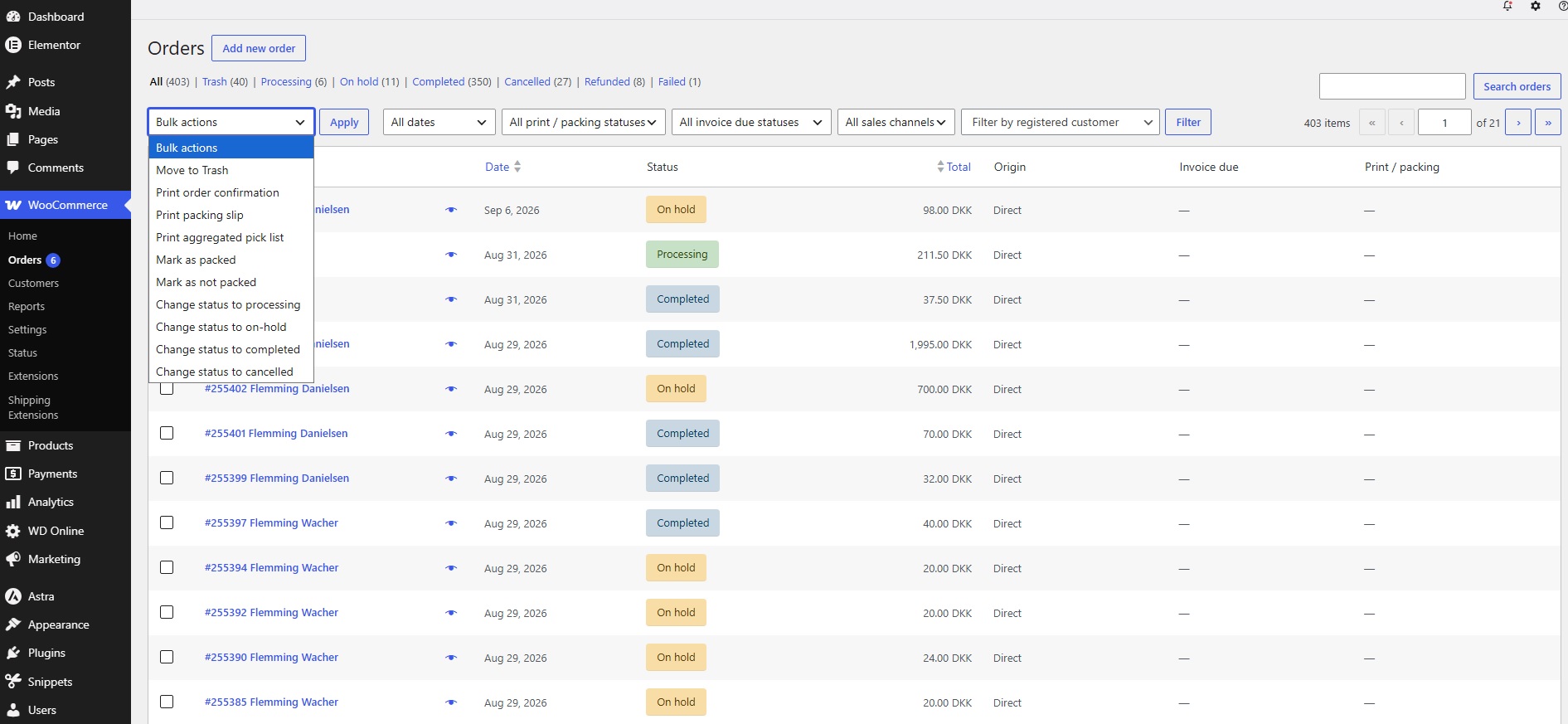Choose Change status to completed option
Screen dimensions: 1568x724
(x=231, y=349)
